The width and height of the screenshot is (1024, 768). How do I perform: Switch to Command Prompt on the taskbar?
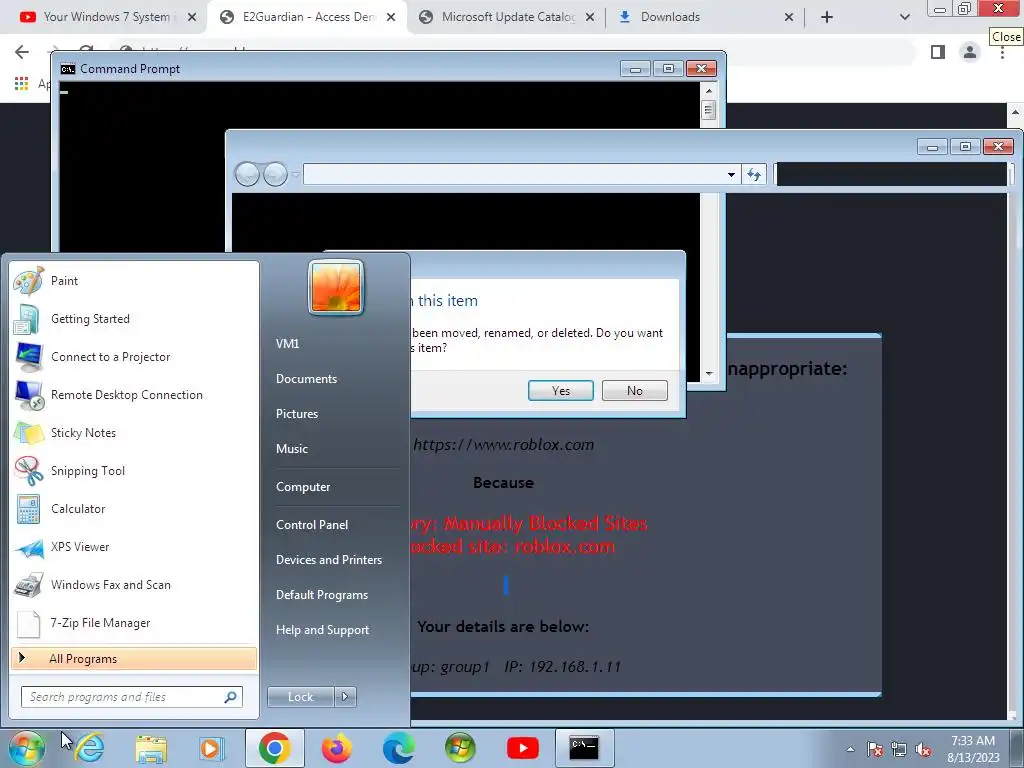[584, 748]
